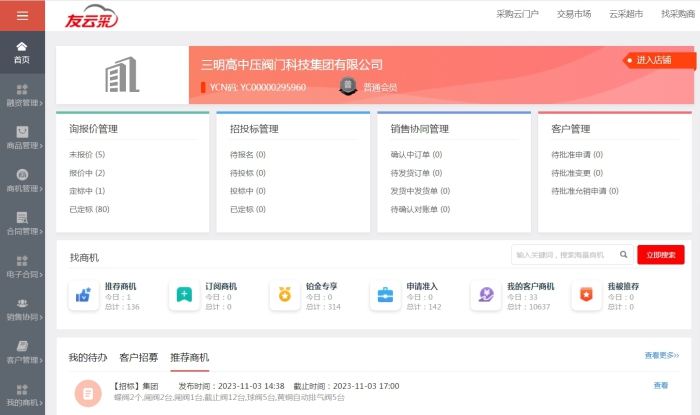
Task: Switch to 我的待办 tab
Action: [88, 357]
